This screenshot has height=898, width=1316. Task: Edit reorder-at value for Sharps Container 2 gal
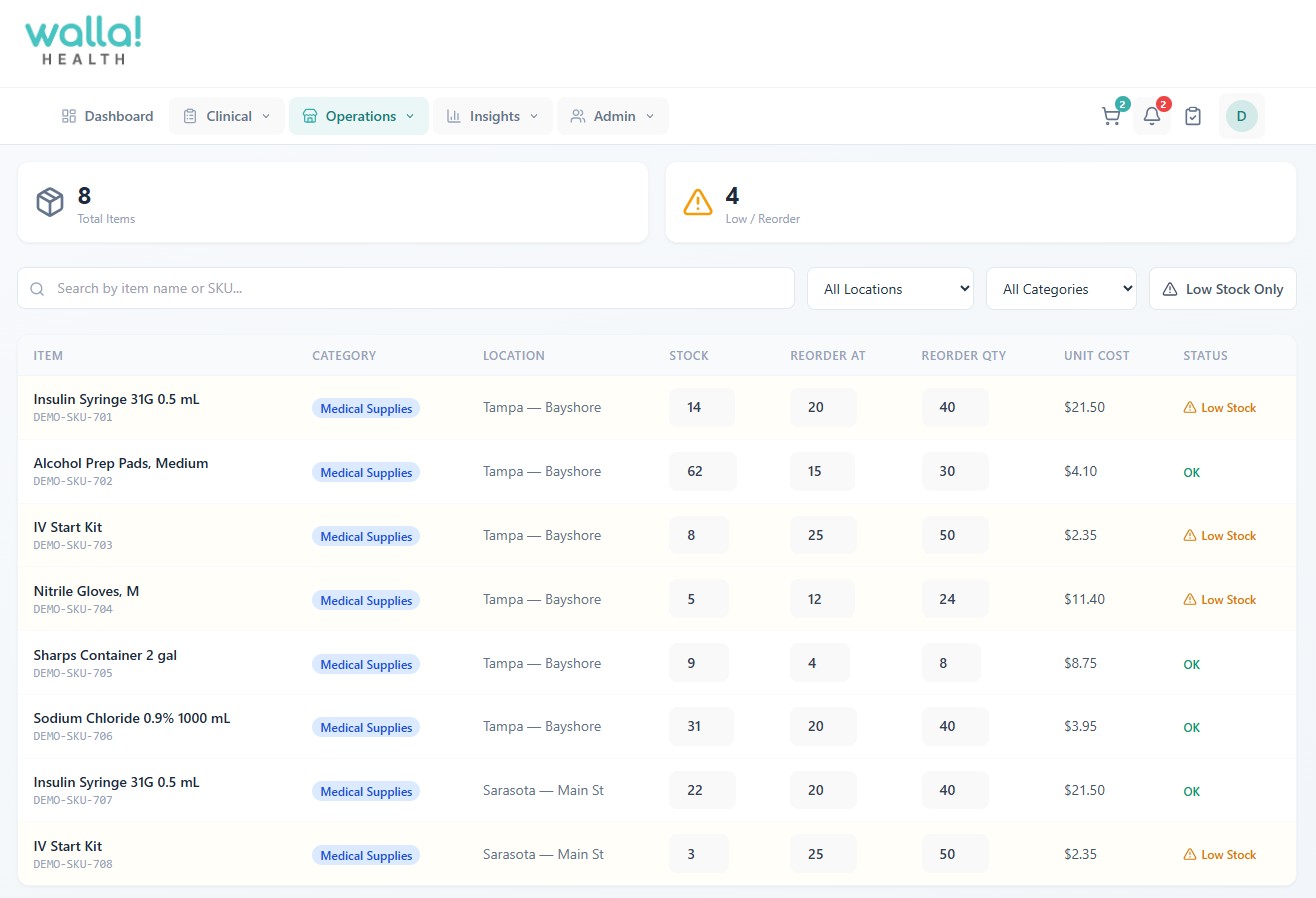(x=820, y=663)
